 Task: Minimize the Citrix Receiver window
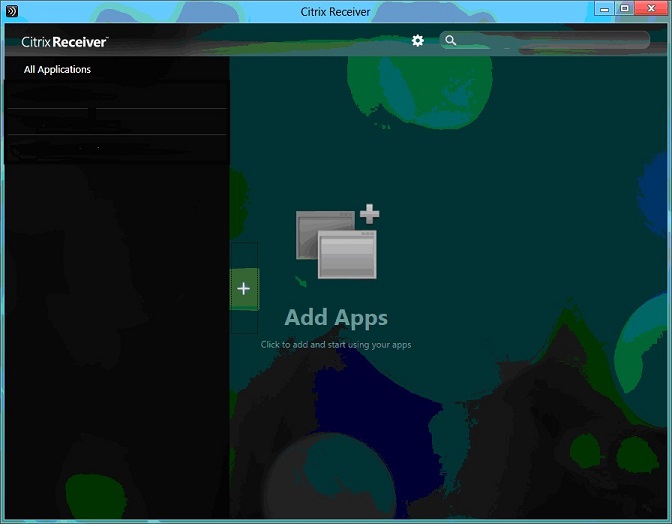[605, 9]
